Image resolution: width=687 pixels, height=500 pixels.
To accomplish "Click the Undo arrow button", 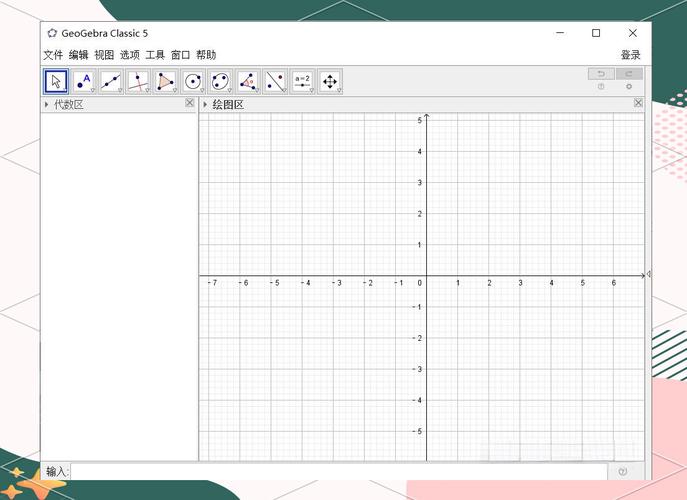I will coord(601,74).
